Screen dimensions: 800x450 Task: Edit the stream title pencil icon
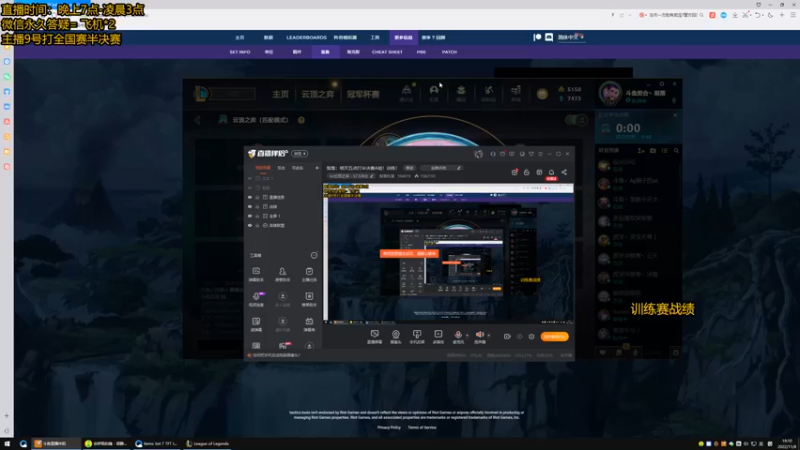pos(459,168)
